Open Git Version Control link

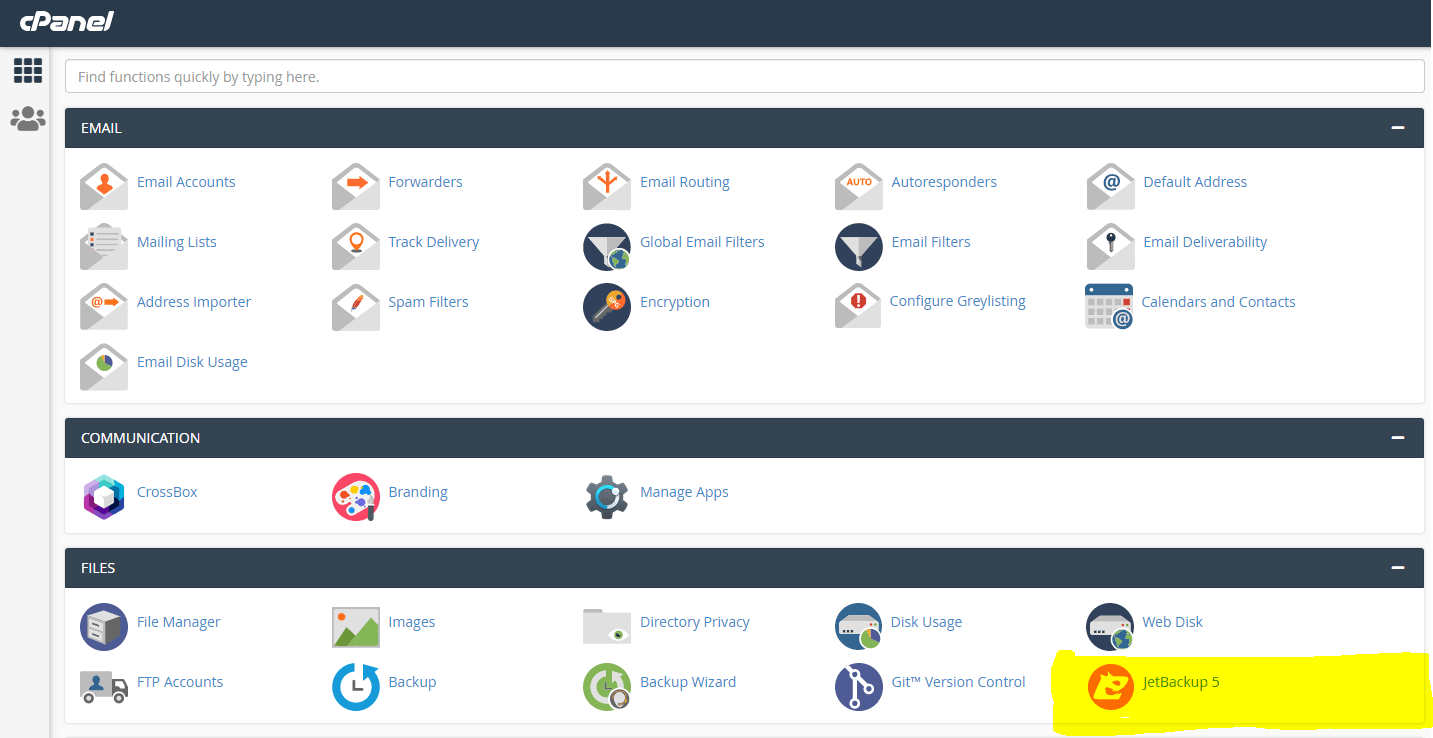pos(959,682)
